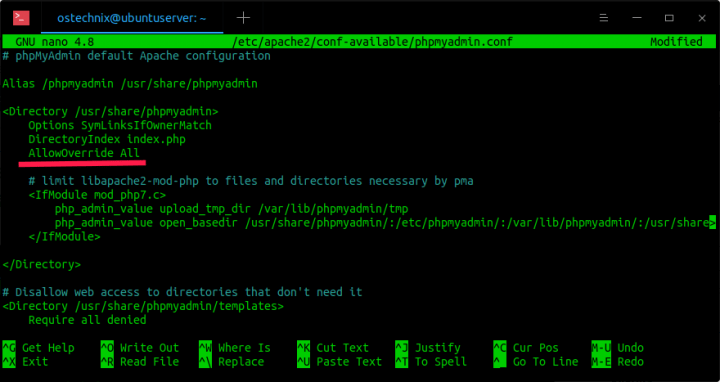Click the '# limit libapache2-mod-php' comment line
This screenshot has width=720, height=382.
[x=251, y=181]
